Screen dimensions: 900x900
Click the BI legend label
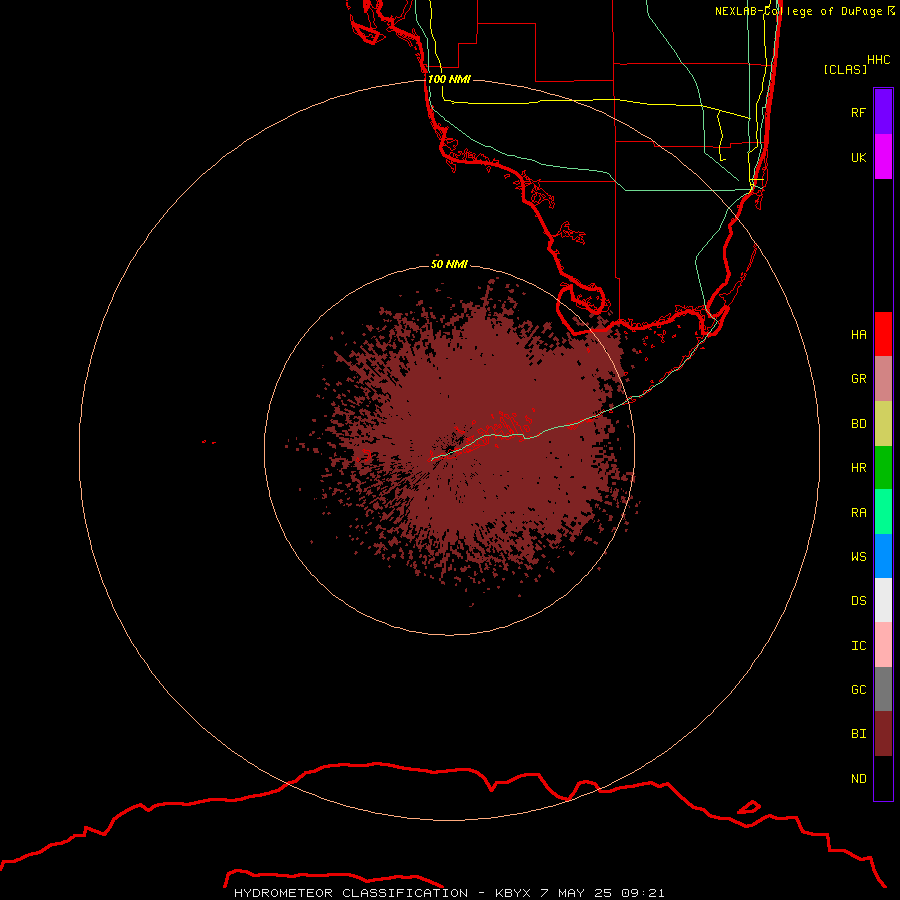[x=858, y=734]
